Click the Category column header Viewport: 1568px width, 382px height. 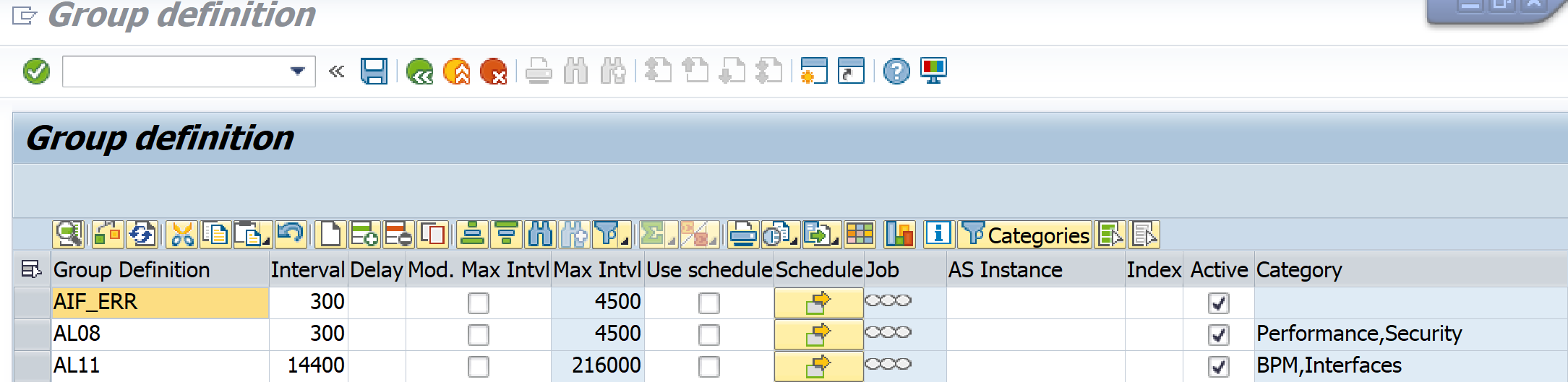point(1298,270)
